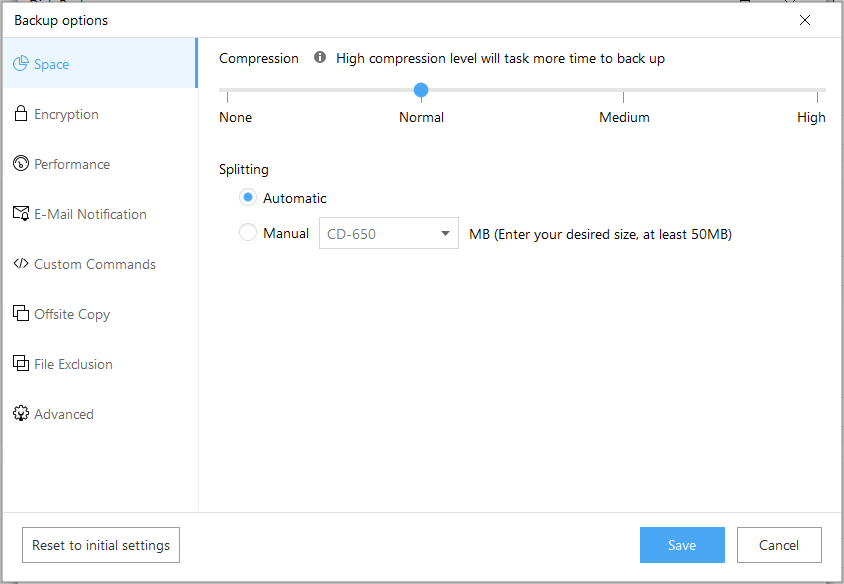The width and height of the screenshot is (844, 584).
Task: Click the compression info icon
Action: [x=320, y=57]
